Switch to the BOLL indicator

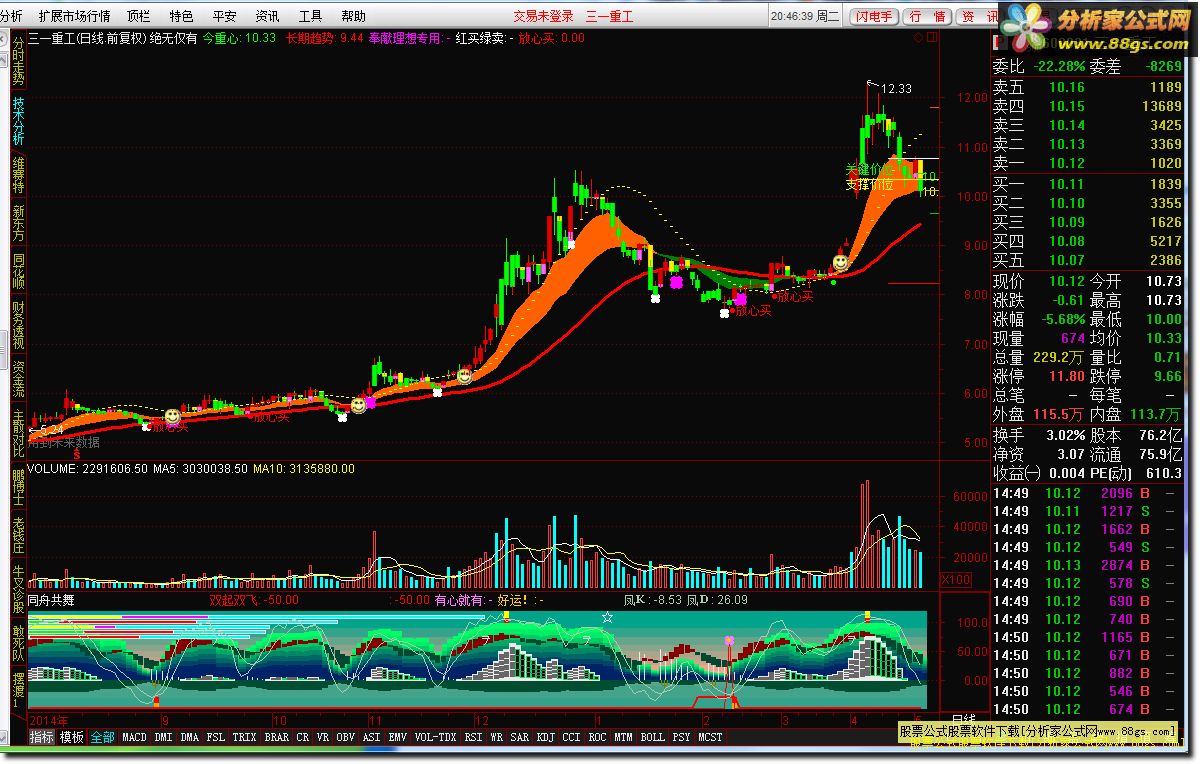point(652,737)
